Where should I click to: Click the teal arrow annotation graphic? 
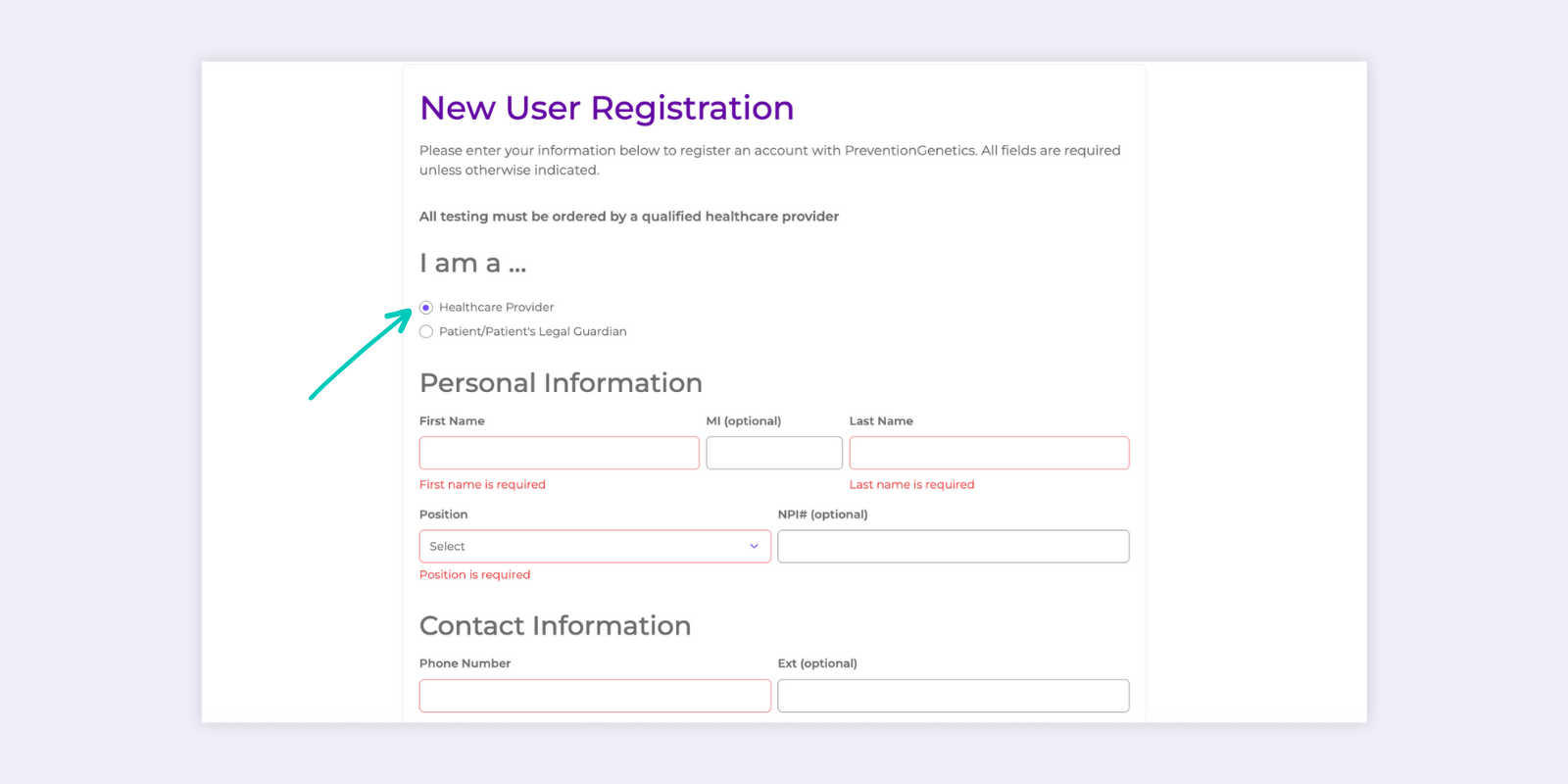pyautogui.click(x=360, y=355)
